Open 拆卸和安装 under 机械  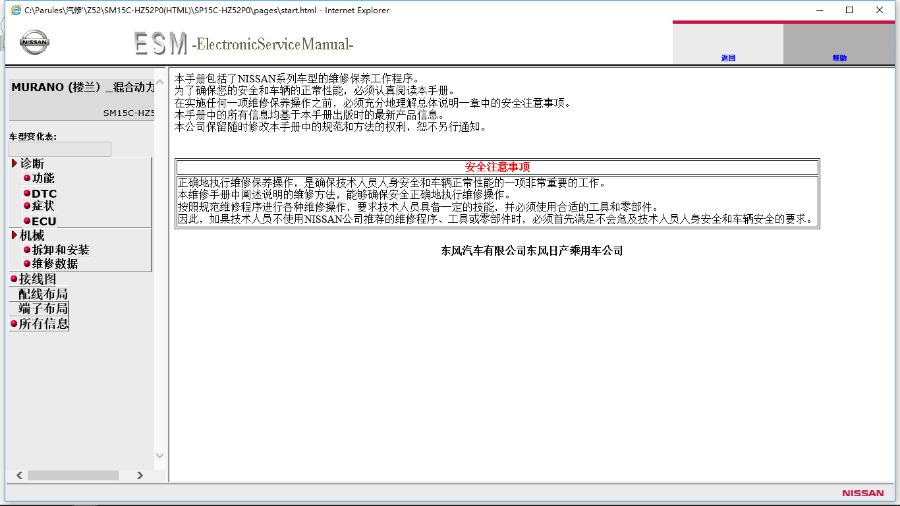click(x=60, y=250)
